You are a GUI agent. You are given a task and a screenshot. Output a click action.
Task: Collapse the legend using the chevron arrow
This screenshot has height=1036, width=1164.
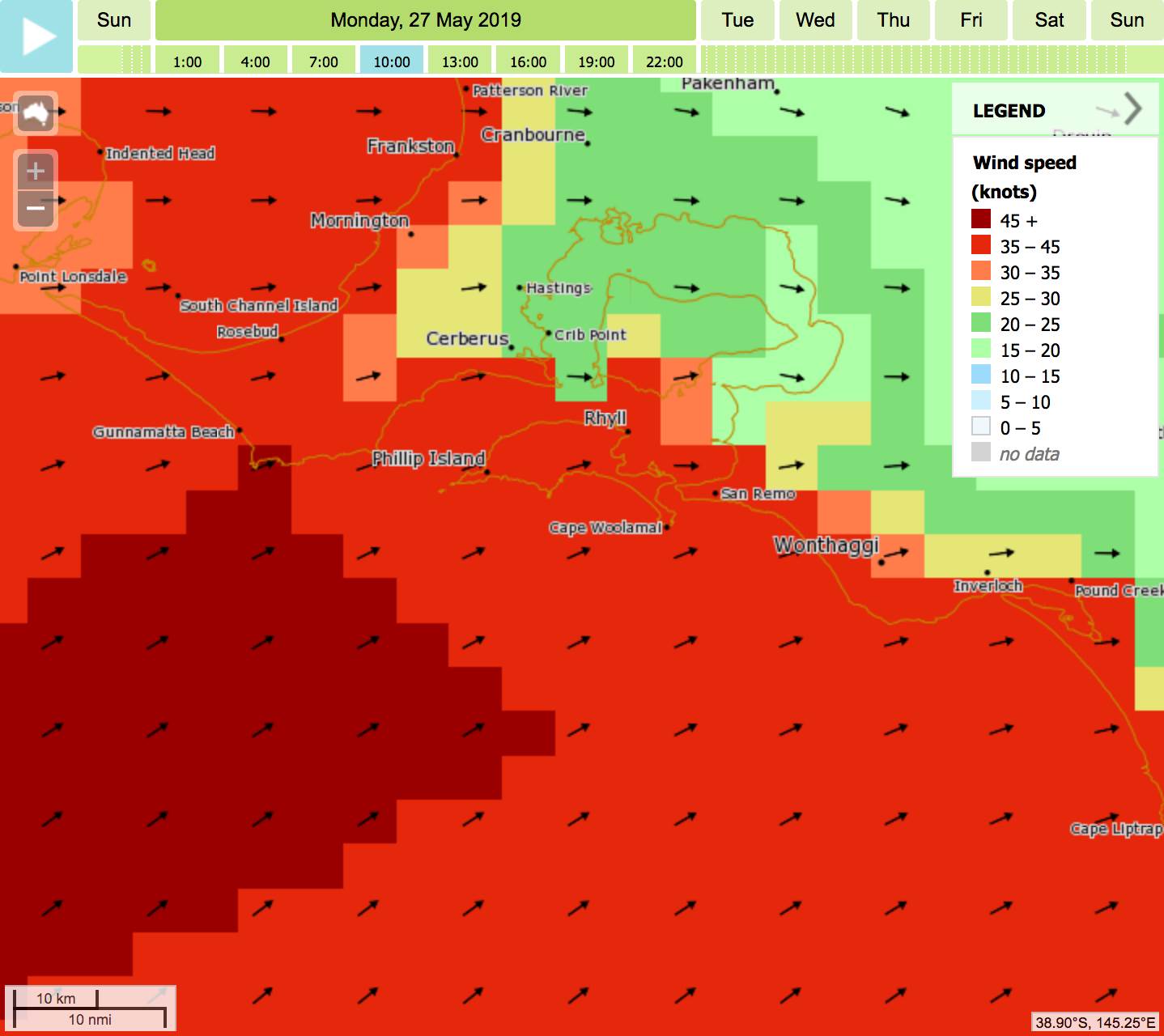click(x=1132, y=109)
